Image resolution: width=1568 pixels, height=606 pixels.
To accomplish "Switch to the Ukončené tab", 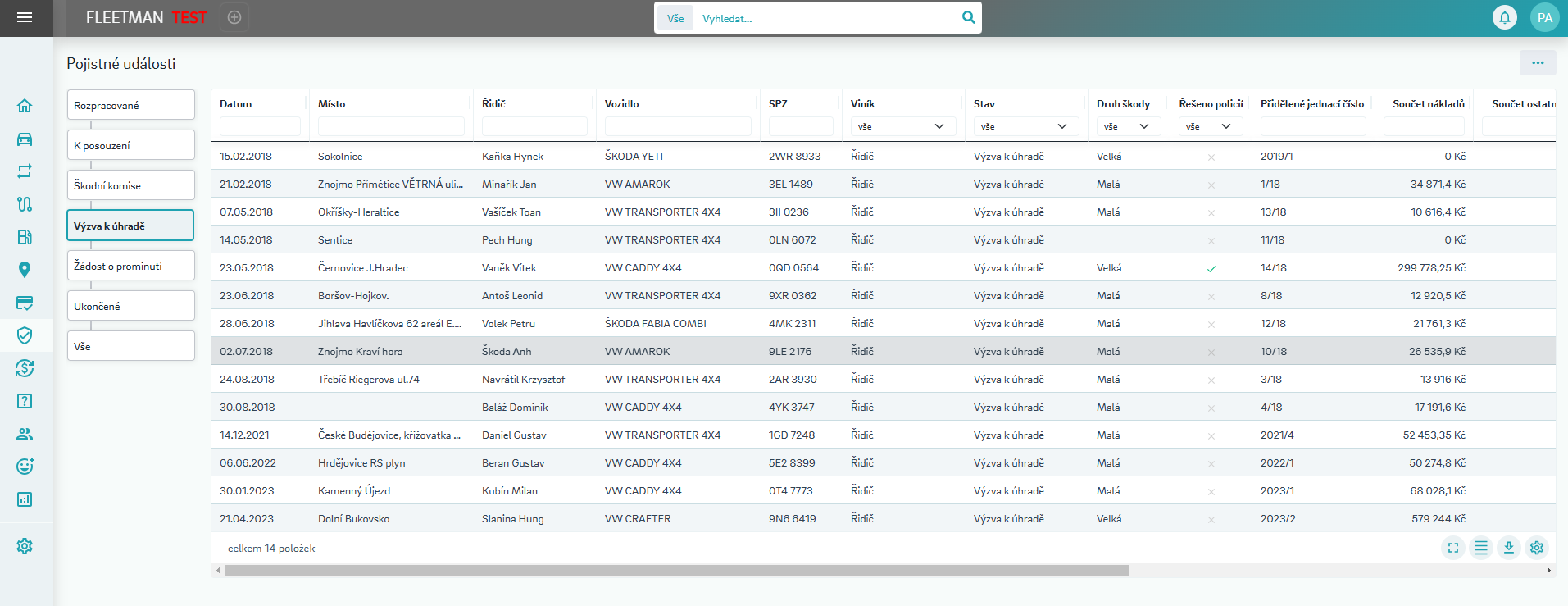I will 130,306.
